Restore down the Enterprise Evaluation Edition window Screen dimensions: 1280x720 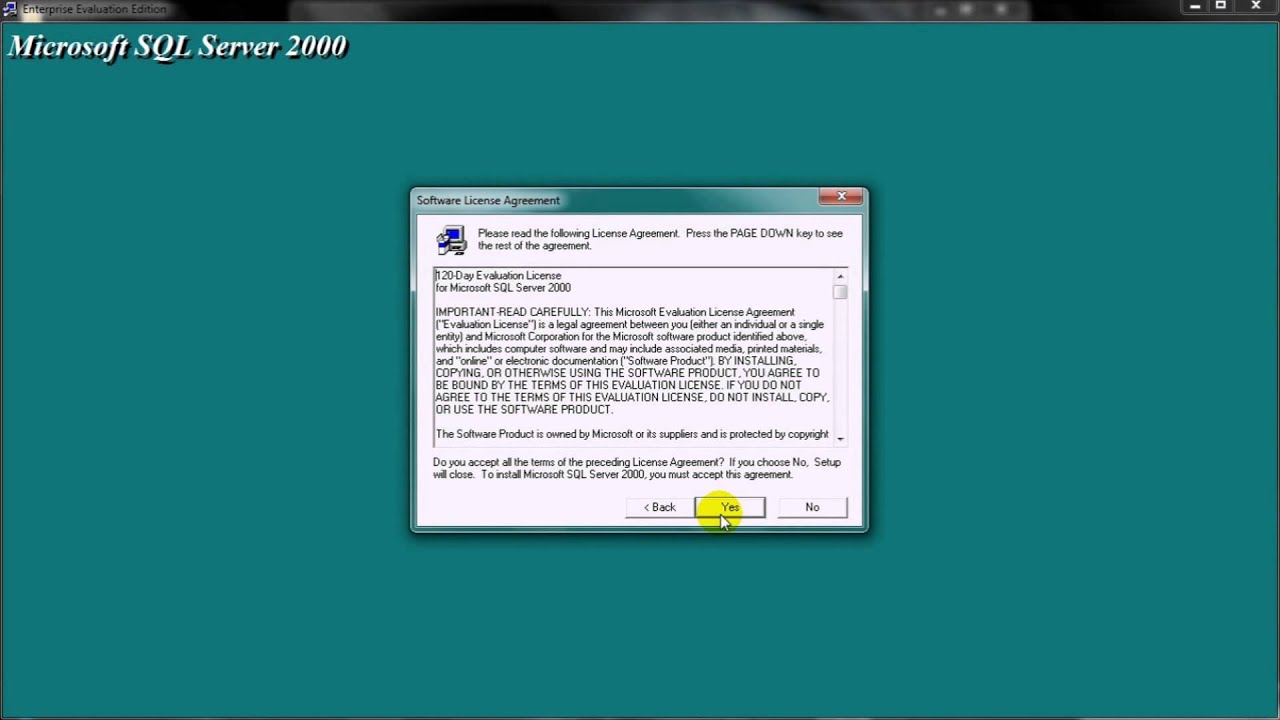point(1221,7)
